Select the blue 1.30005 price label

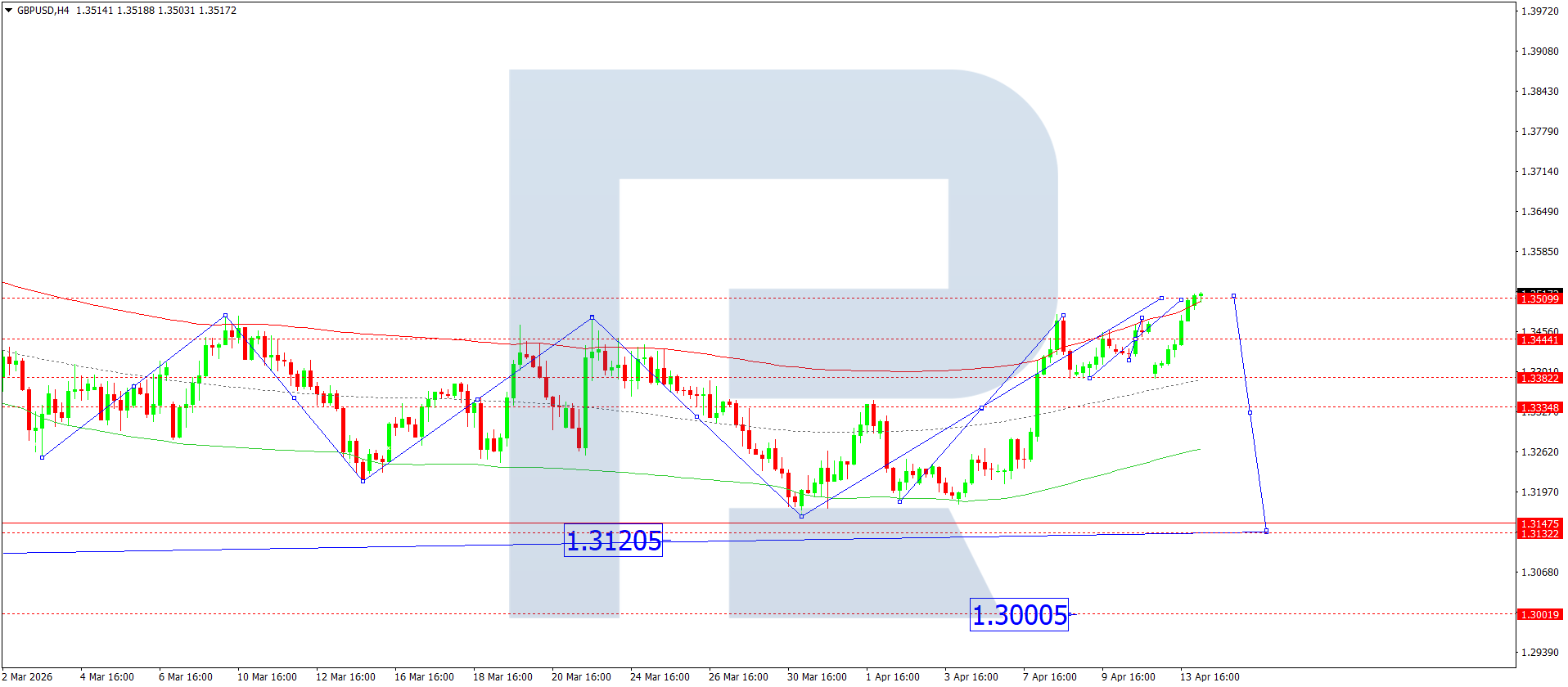pyautogui.click(x=1019, y=614)
